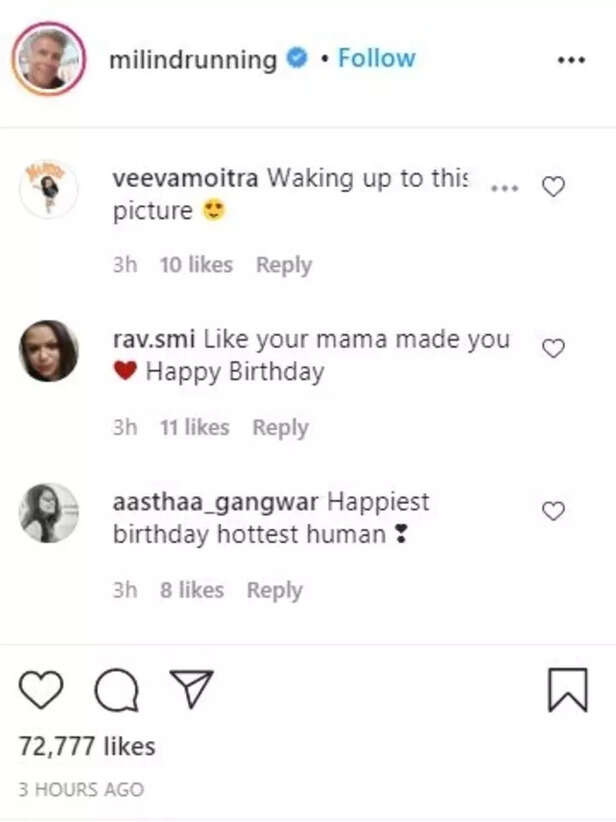Open options for veevamoitra's comment
The height and width of the screenshot is (822, 616).
click(x=506, y=187)
